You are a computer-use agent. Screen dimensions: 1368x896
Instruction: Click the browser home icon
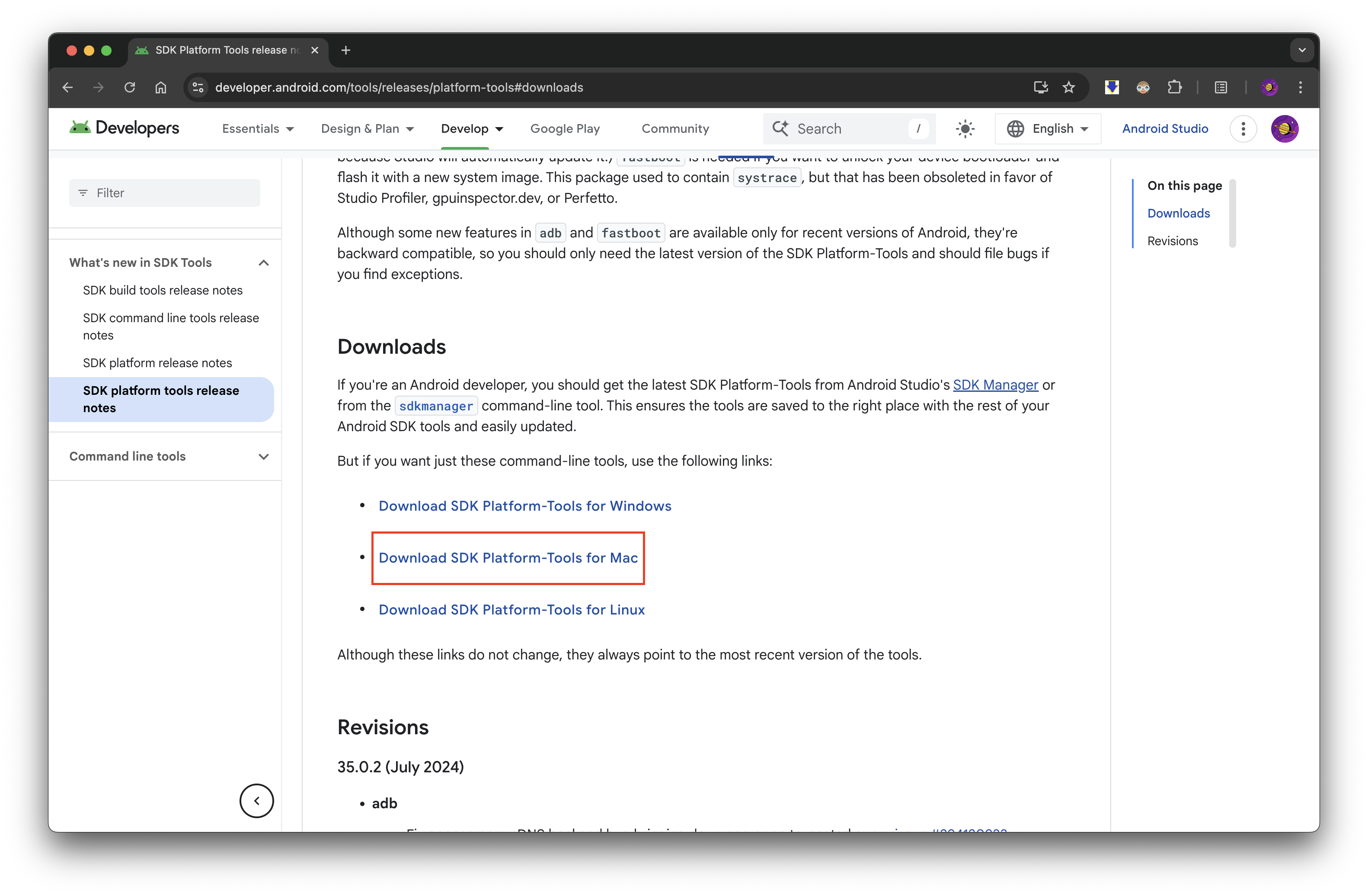tap(161, 87)
